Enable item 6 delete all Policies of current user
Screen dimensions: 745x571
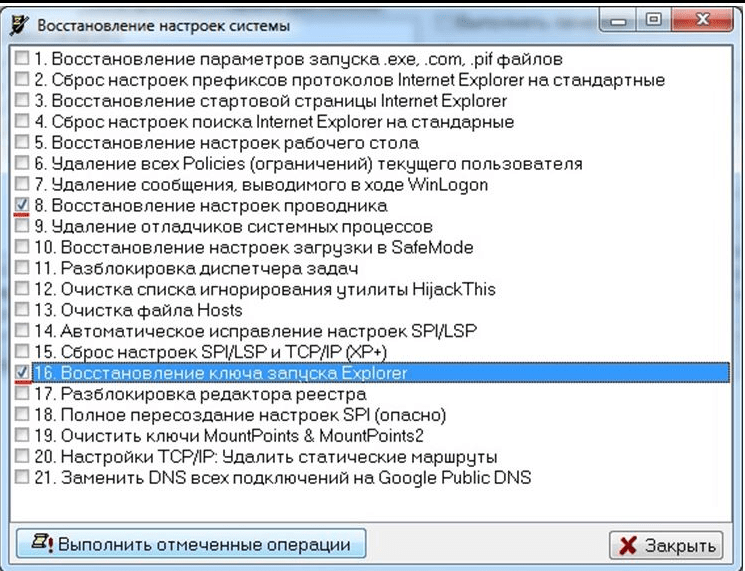[x=21, y=162]
